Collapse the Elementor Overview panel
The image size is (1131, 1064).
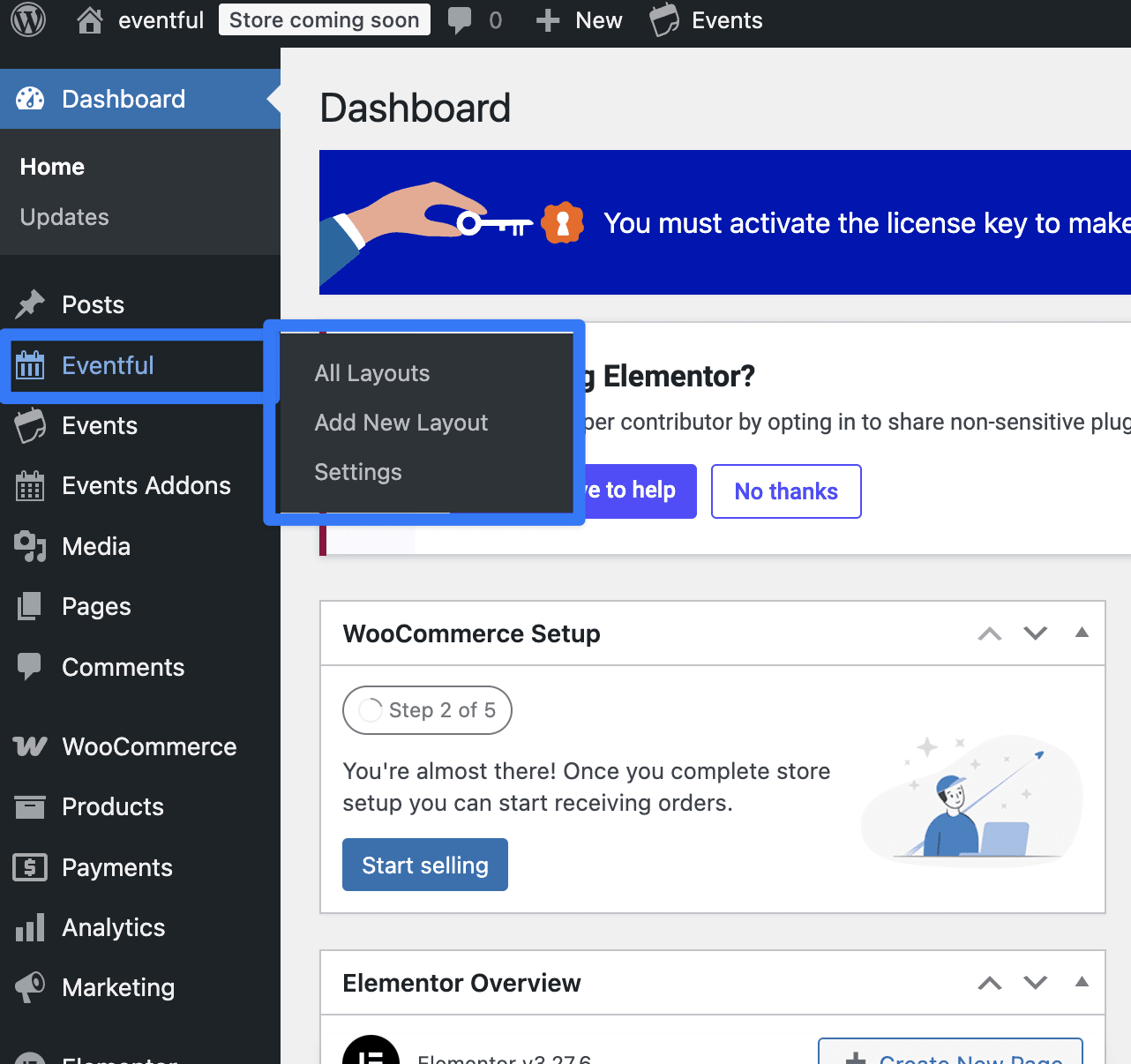click(x=1082, y=982)
